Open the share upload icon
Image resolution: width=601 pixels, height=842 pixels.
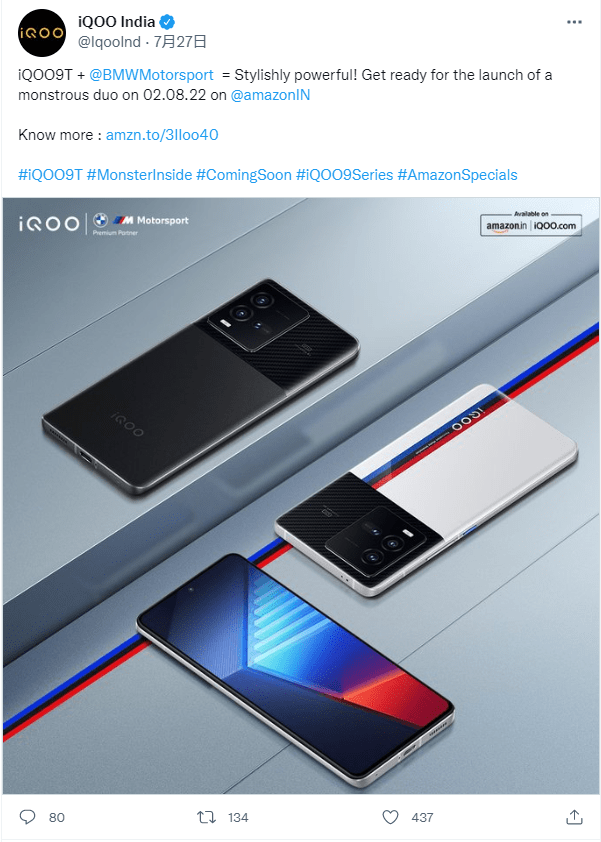pos(574,817)
